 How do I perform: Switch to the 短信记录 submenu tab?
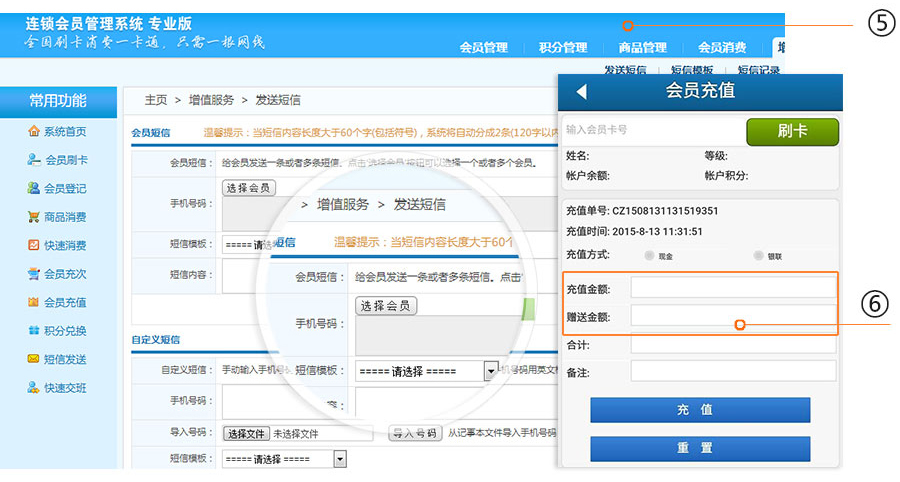pyautogui.click(x=759, y=69)
